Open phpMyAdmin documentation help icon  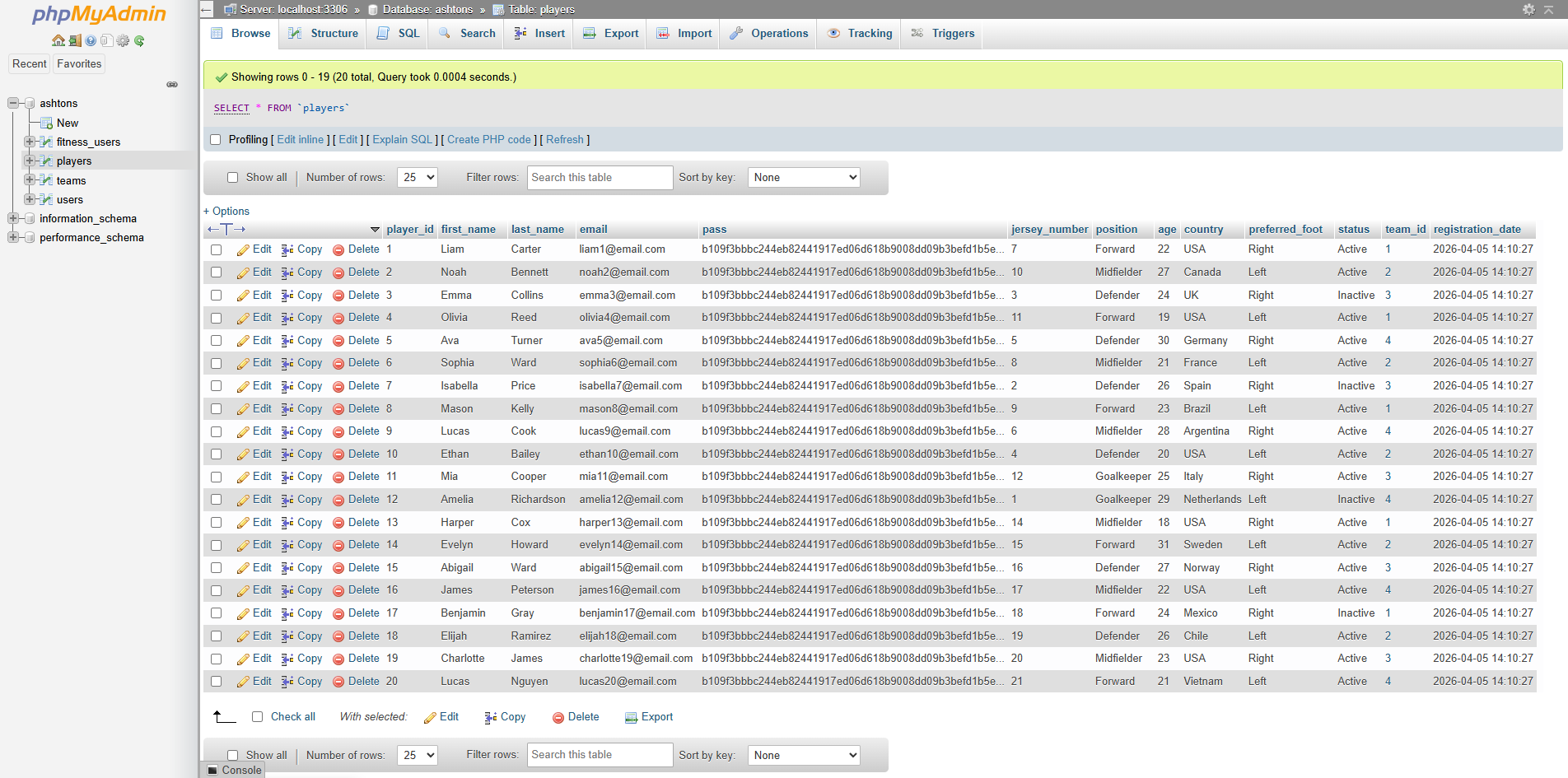(x=91, y=40)
